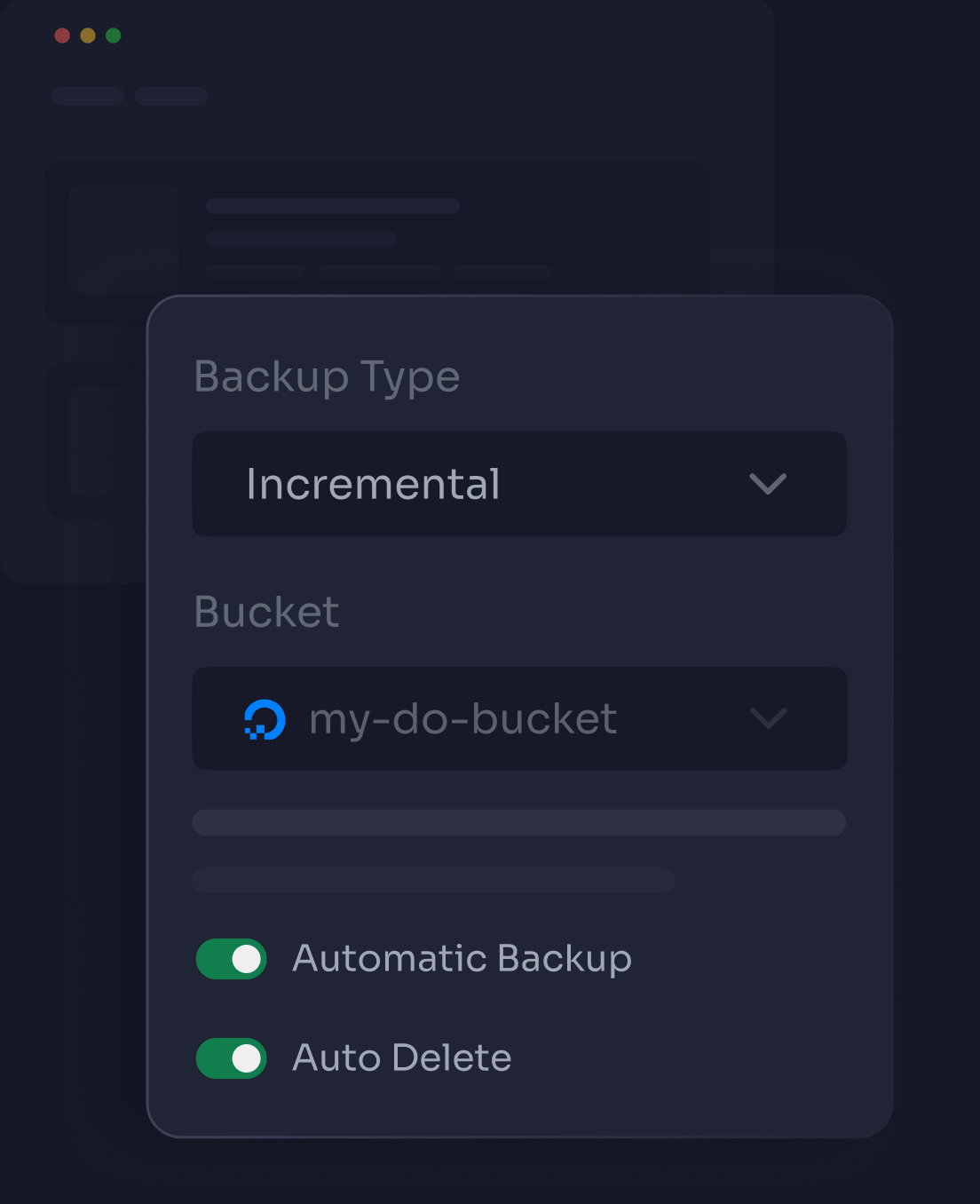
Task: Click the shorter placeholder bar above Automatic Backup
Action: pyautogui.click(x=433, y=881)
